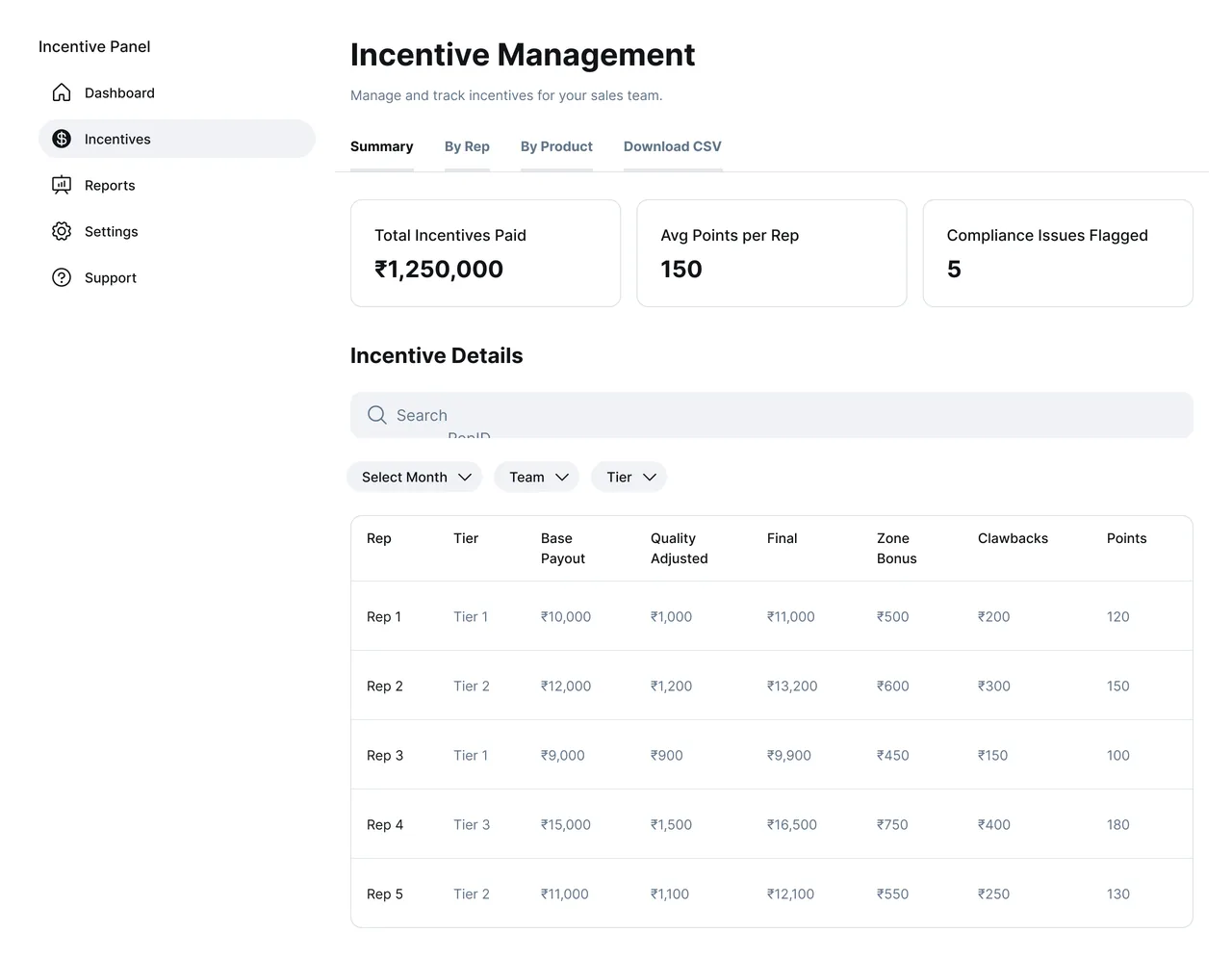1232x958 pixels.
Task: Click points value 100
Action: [1118, 755]
